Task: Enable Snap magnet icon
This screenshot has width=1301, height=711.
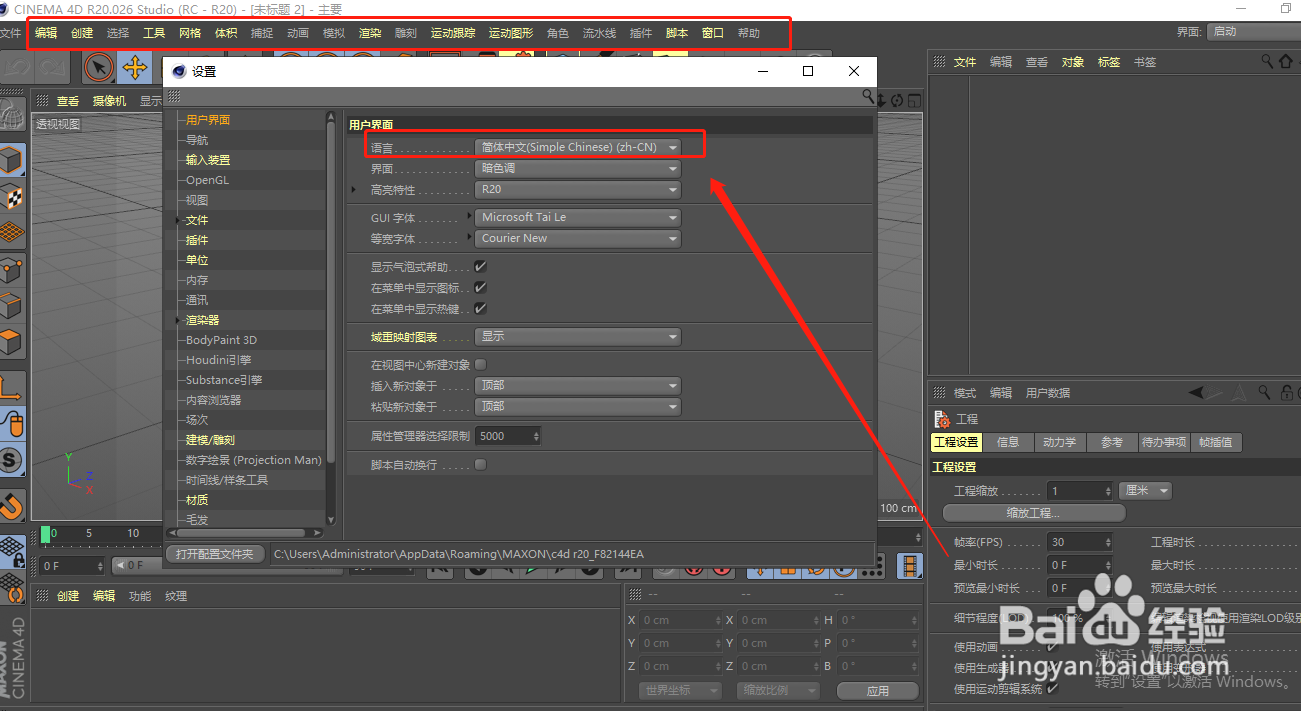Action: pyautogui.click(x=11, y=506)
